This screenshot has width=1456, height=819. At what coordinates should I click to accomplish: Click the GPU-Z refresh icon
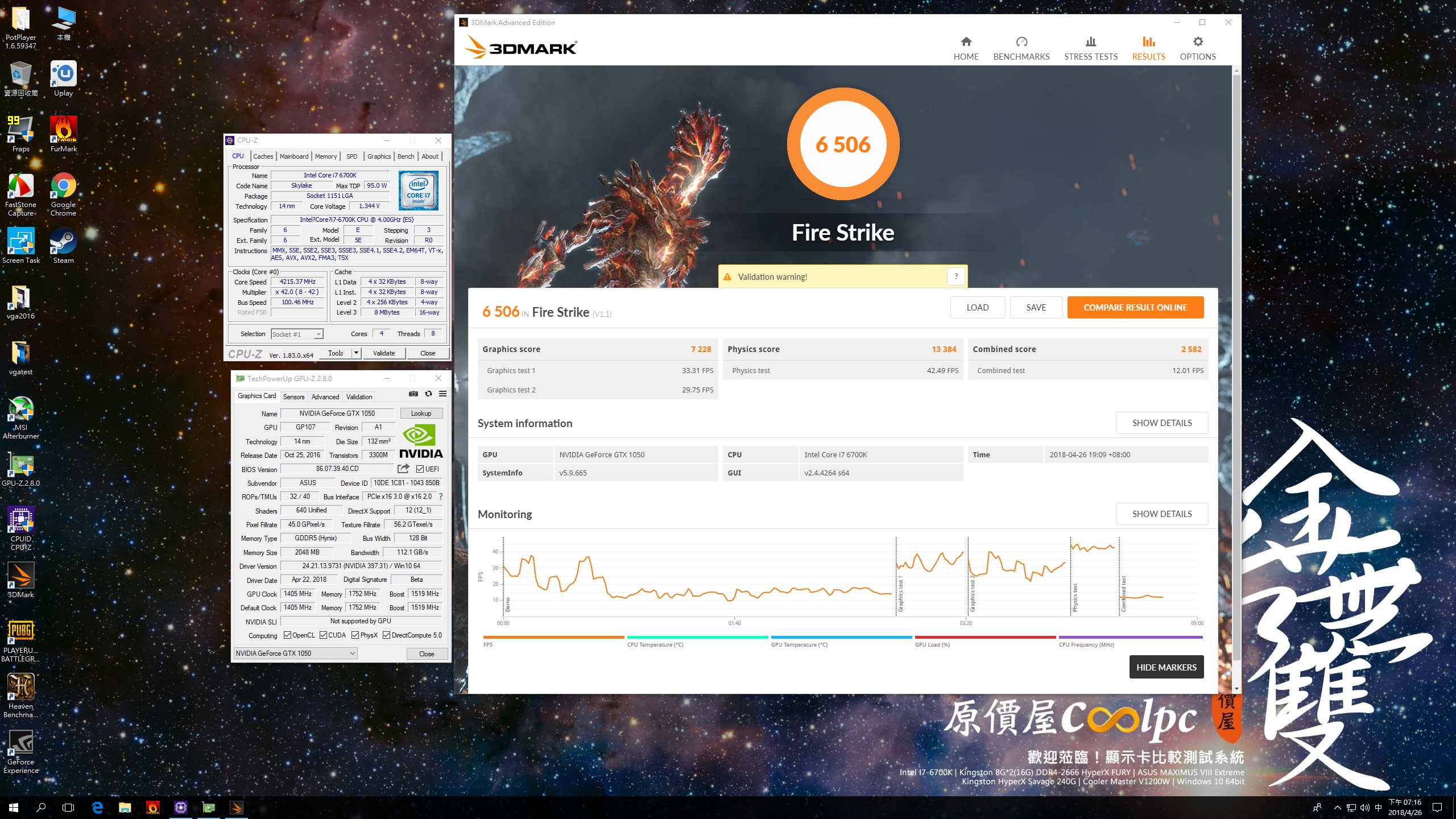428,394
